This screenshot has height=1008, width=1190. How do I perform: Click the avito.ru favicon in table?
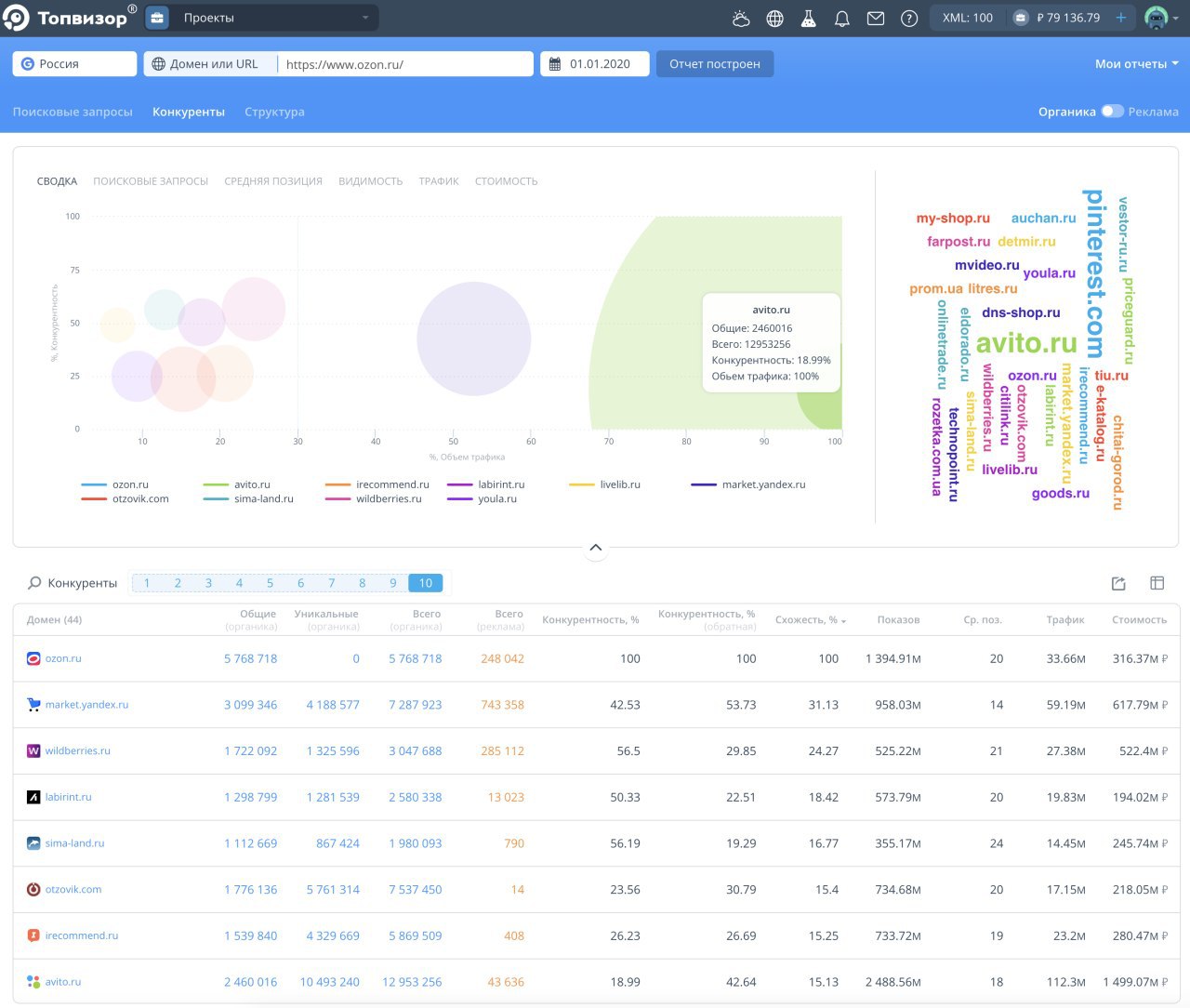click(33, 982)
